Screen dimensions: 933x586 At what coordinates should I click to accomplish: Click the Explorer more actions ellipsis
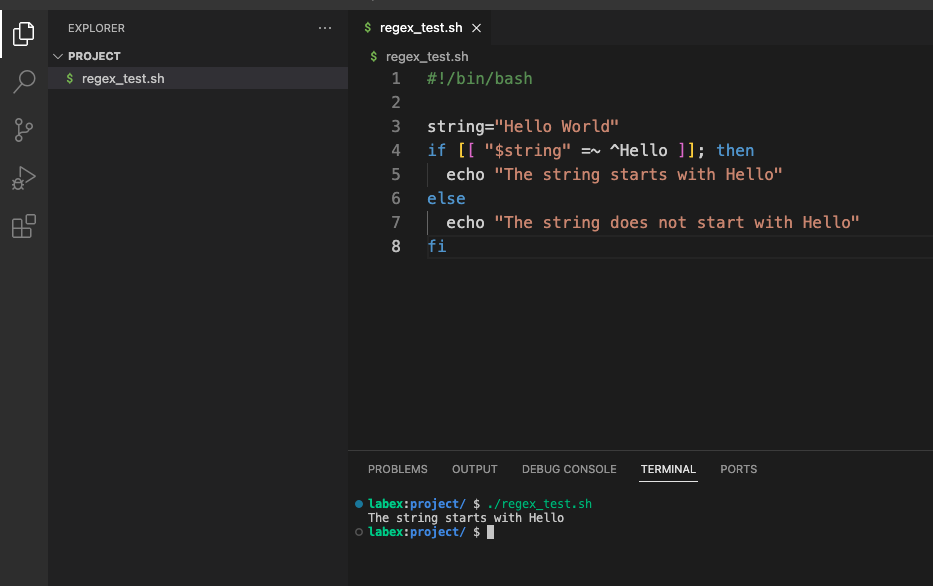pos(324,29)
